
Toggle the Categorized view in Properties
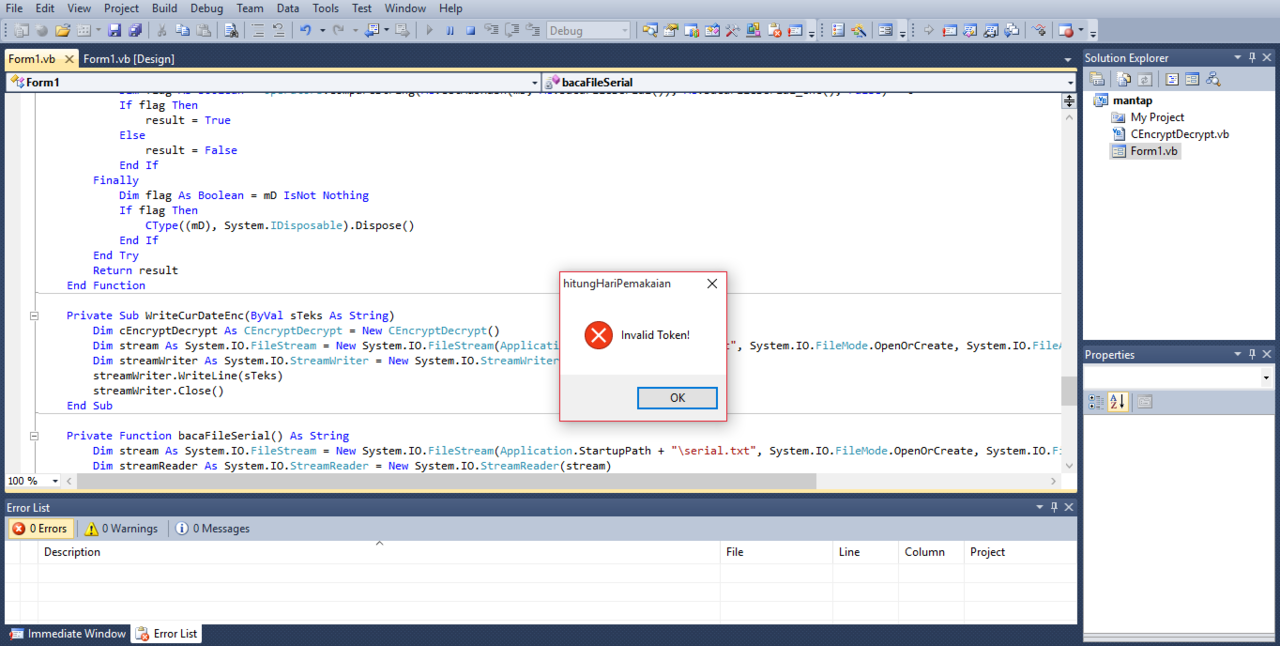tap(1096, 401)
